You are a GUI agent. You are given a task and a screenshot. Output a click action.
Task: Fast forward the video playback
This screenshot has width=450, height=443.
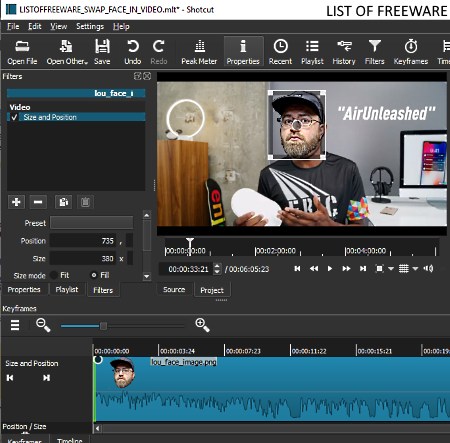(346, 268)
